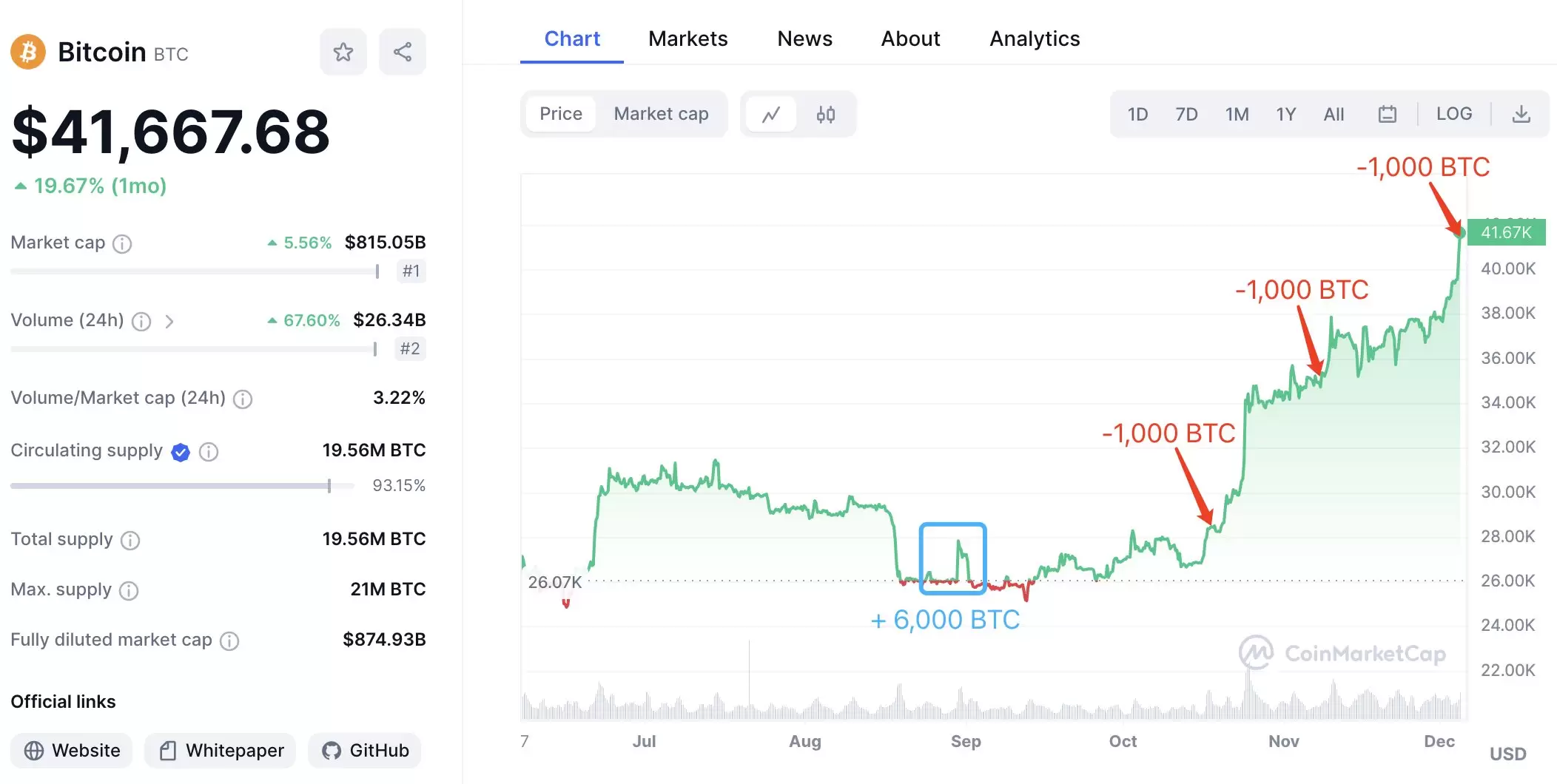
Task: Download chart data with download icon
Action: click(x=1521, y=114)
